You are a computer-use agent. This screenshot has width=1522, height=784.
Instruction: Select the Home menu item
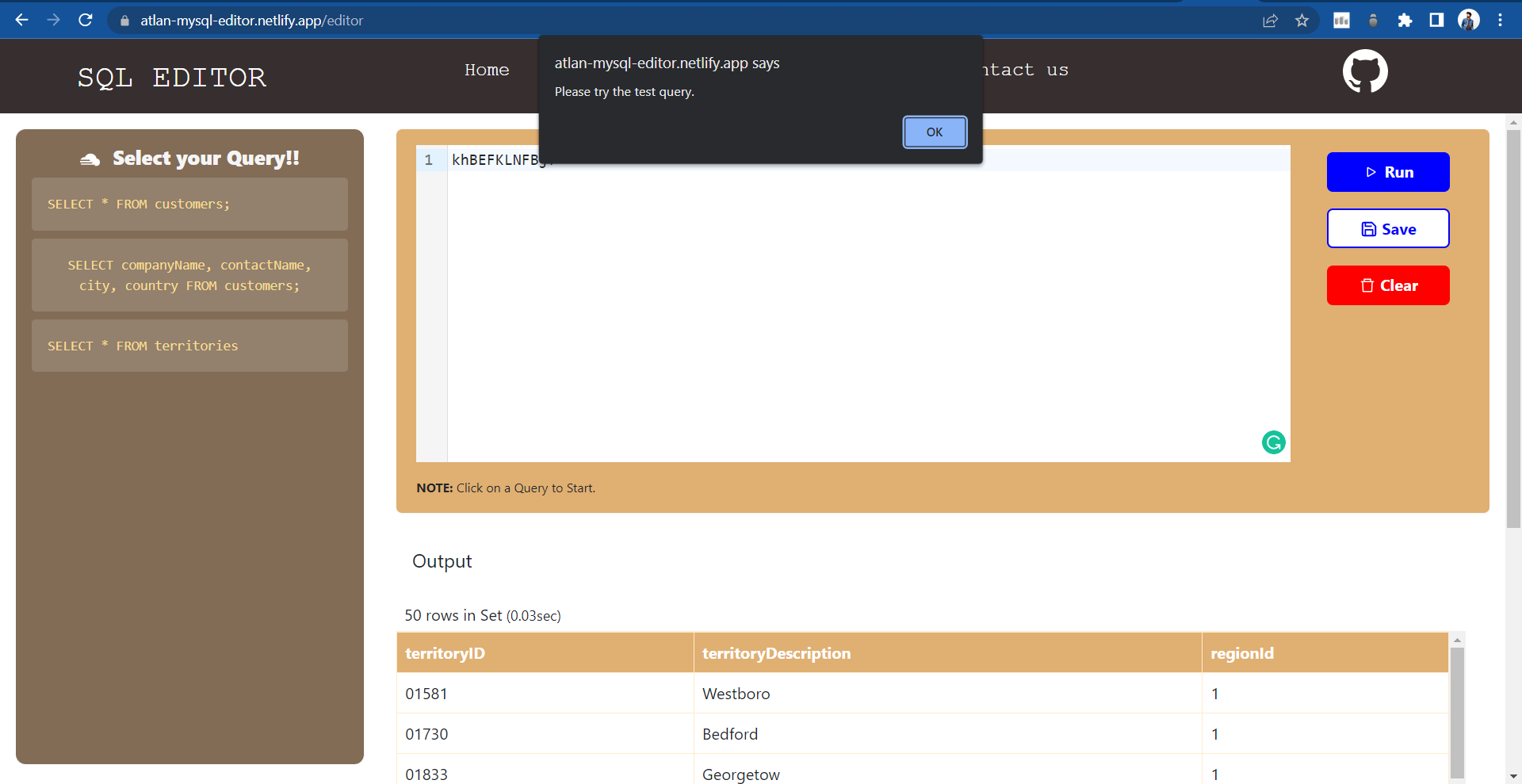[487, 71]
